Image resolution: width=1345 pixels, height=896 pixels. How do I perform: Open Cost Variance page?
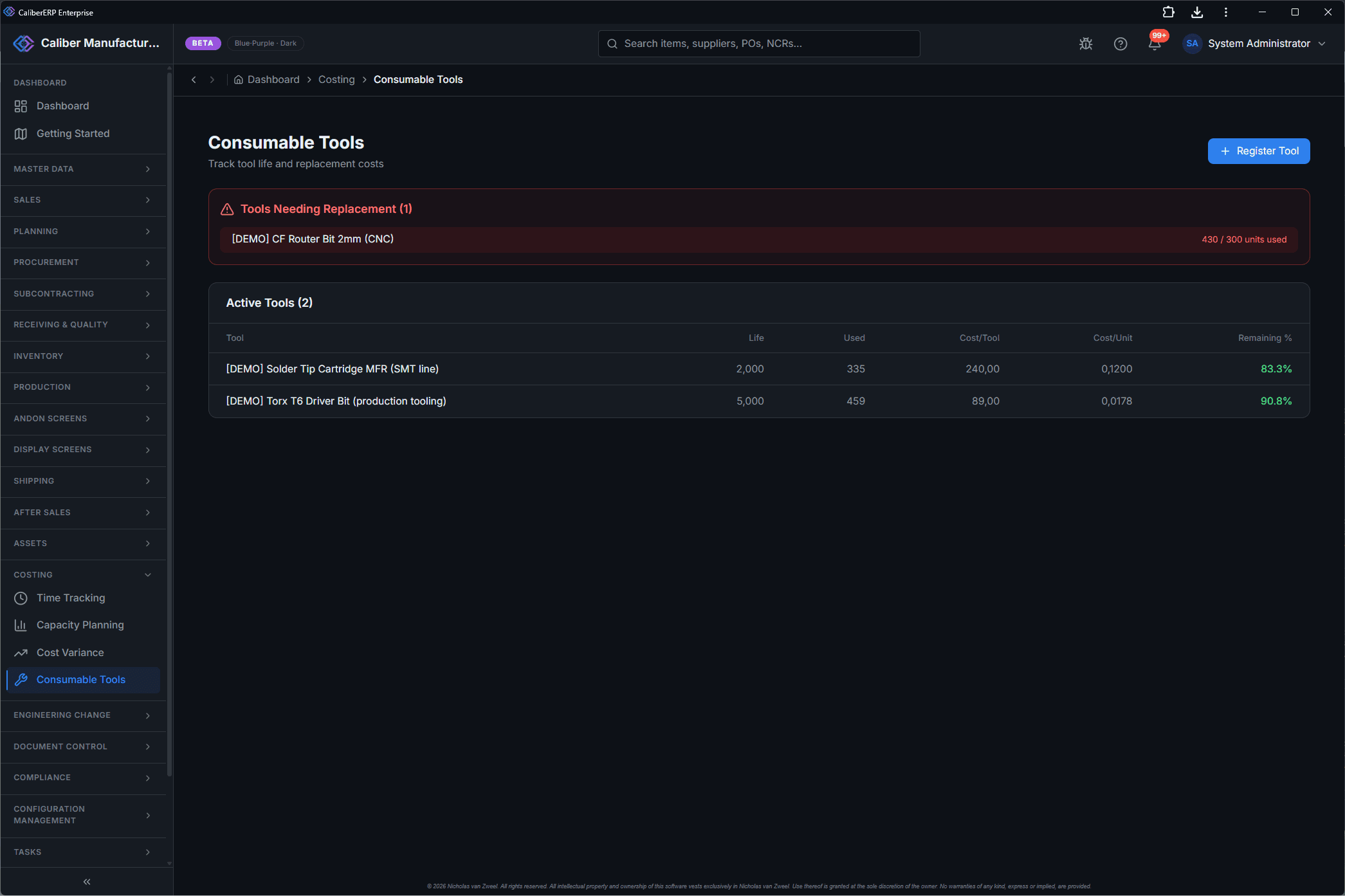pos(83,653)
